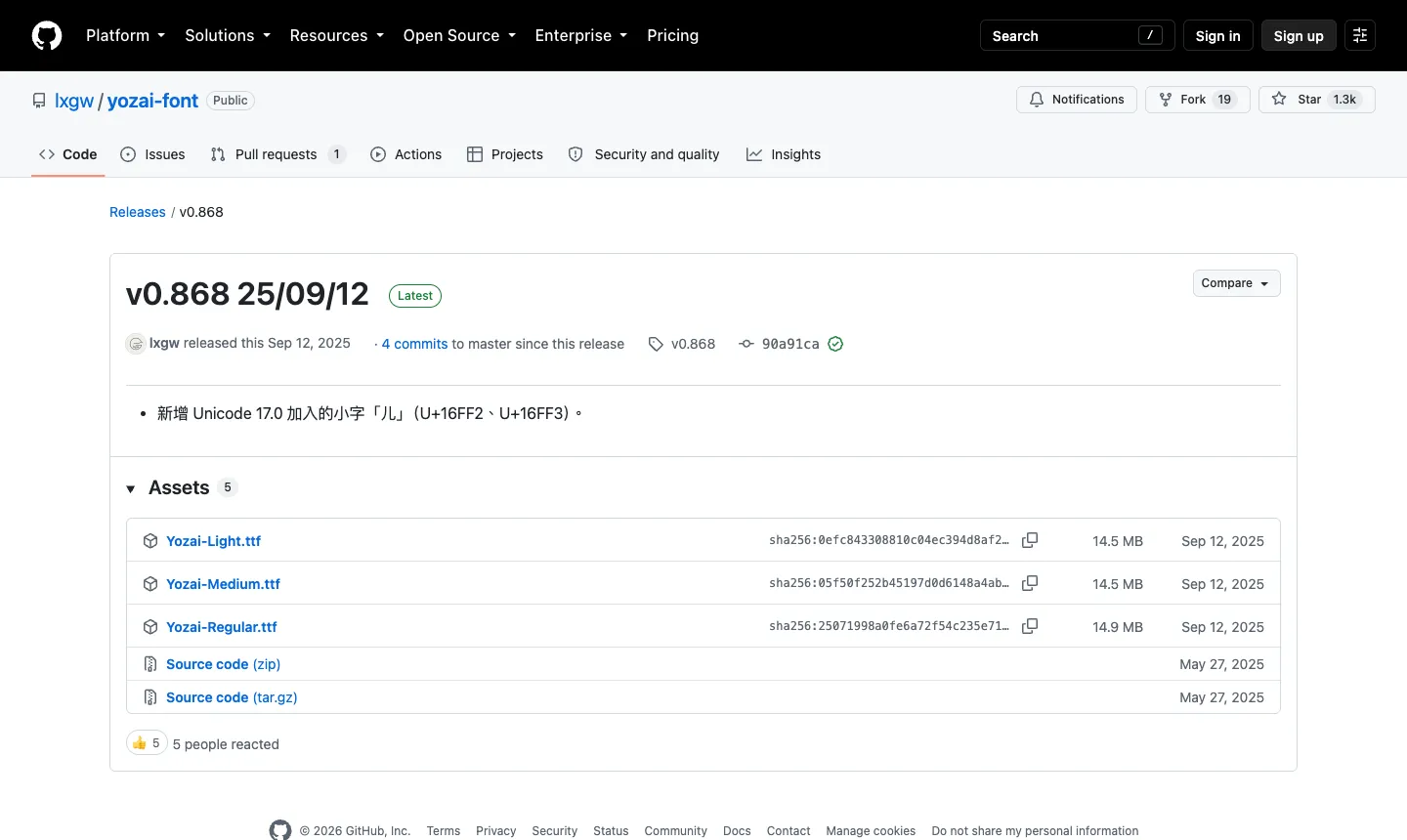Focus the Search field

(1077, 35)
